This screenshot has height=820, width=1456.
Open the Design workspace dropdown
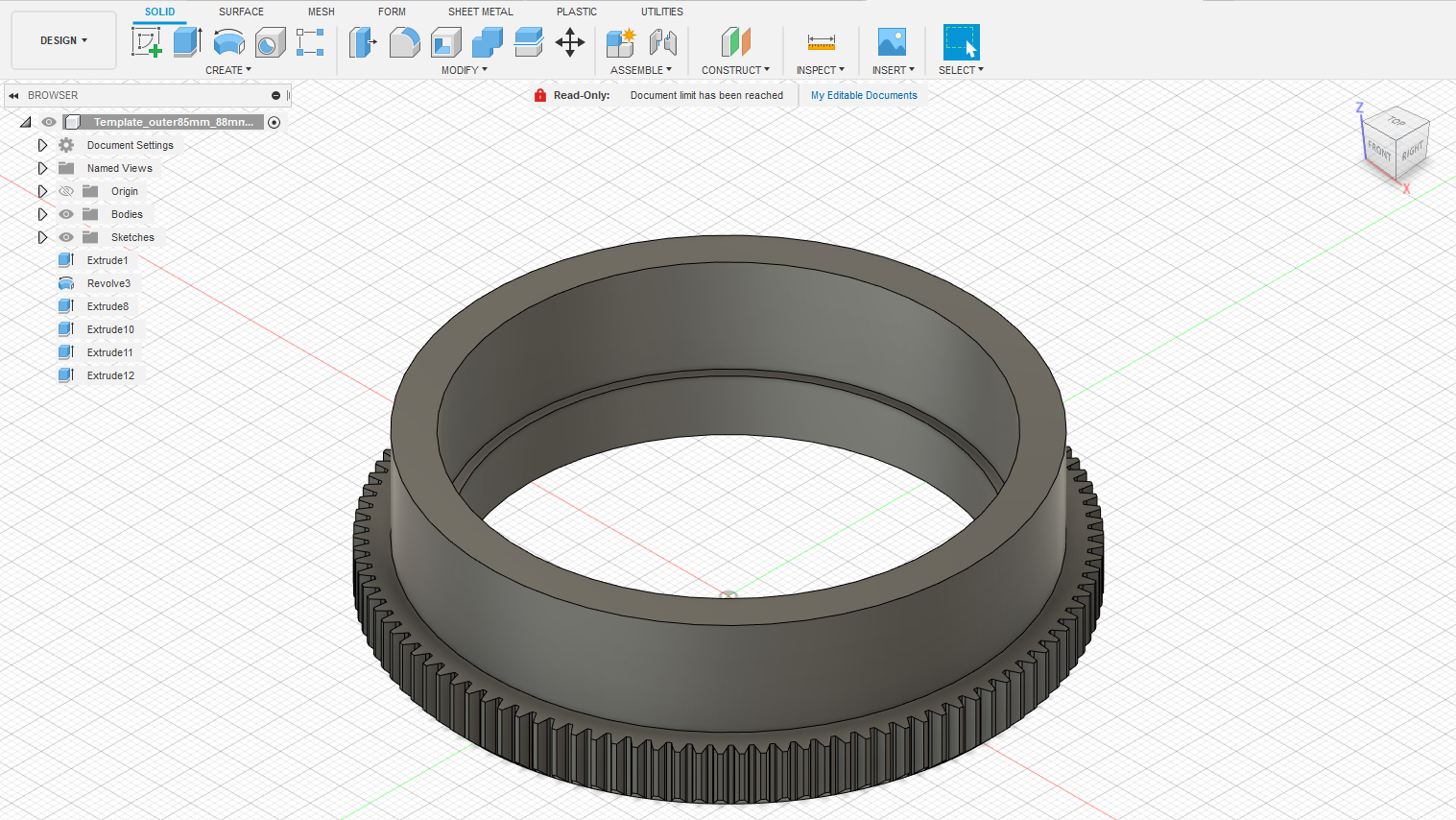[63, 40]
